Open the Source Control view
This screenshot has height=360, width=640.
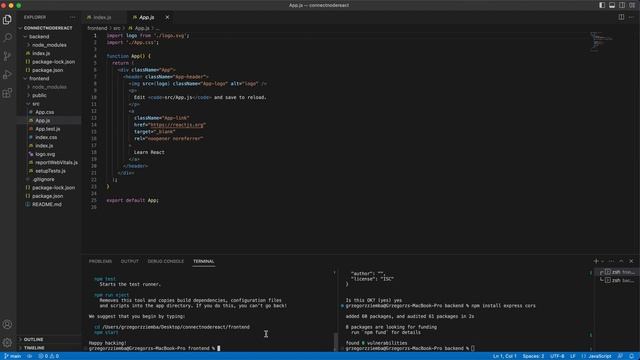[x=7, y=56]
